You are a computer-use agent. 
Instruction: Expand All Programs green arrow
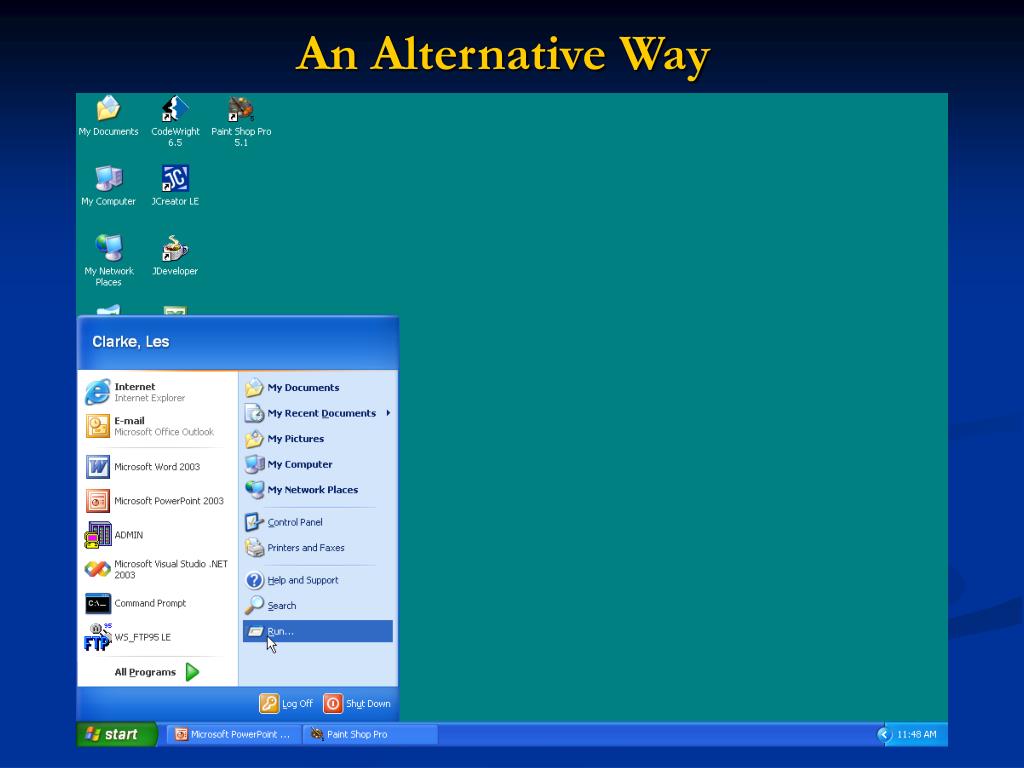tap(192, 672)
